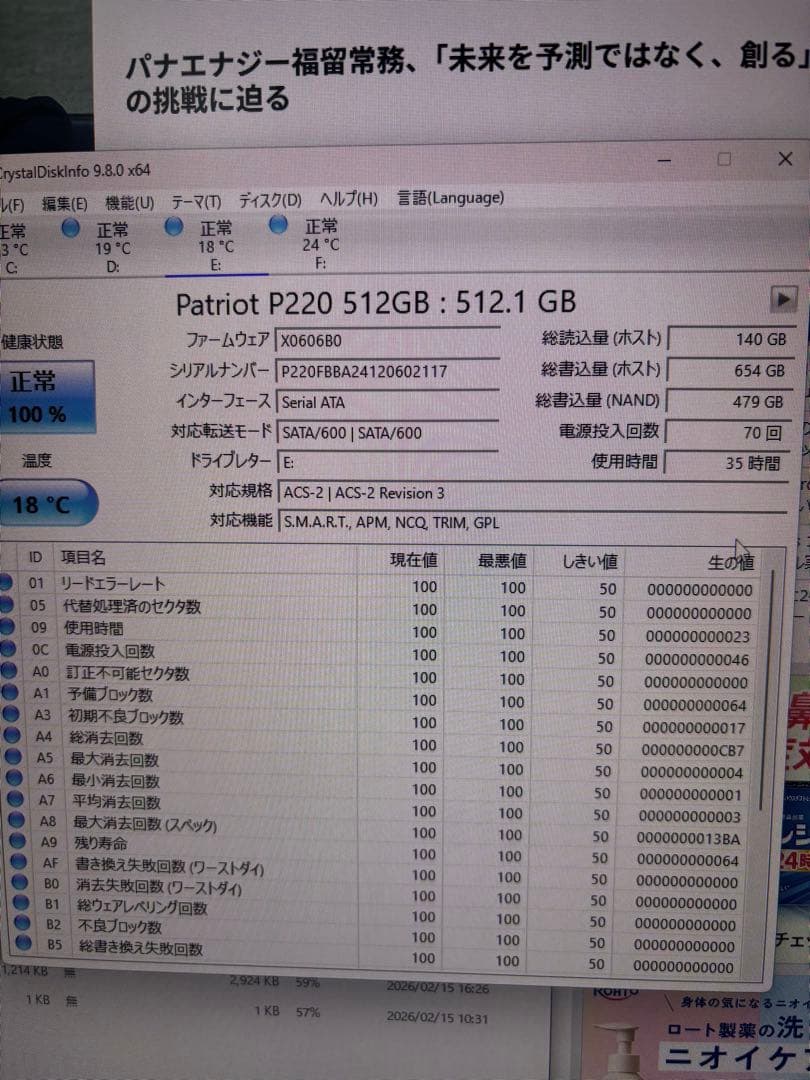The height and width of the screenshot is (1080, 810).
Task: Click the status icon for row 05 代替処理済のセクタ数
Action: [6, 605]
